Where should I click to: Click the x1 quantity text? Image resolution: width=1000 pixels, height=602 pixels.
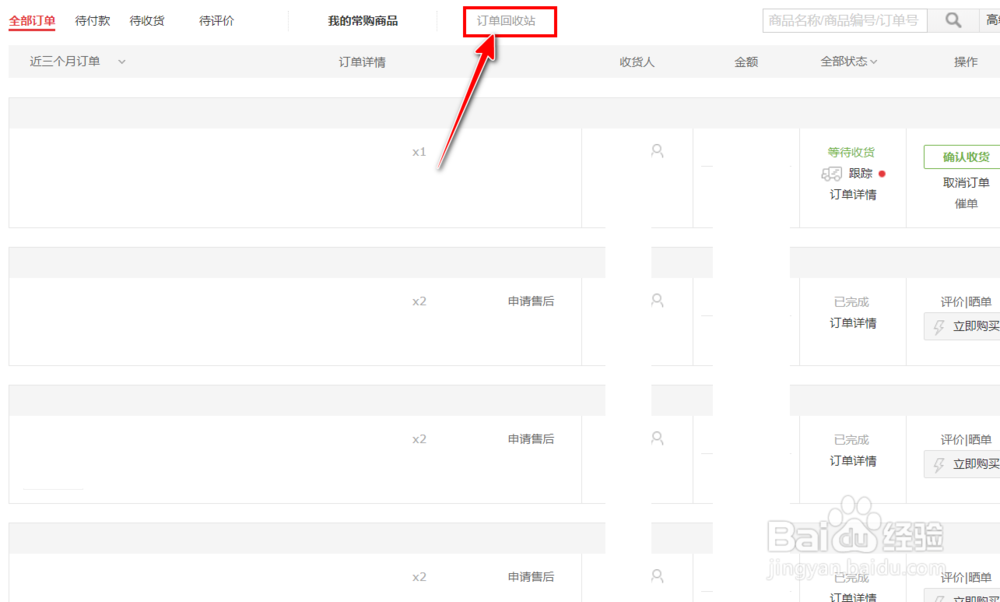coord(419,152)
